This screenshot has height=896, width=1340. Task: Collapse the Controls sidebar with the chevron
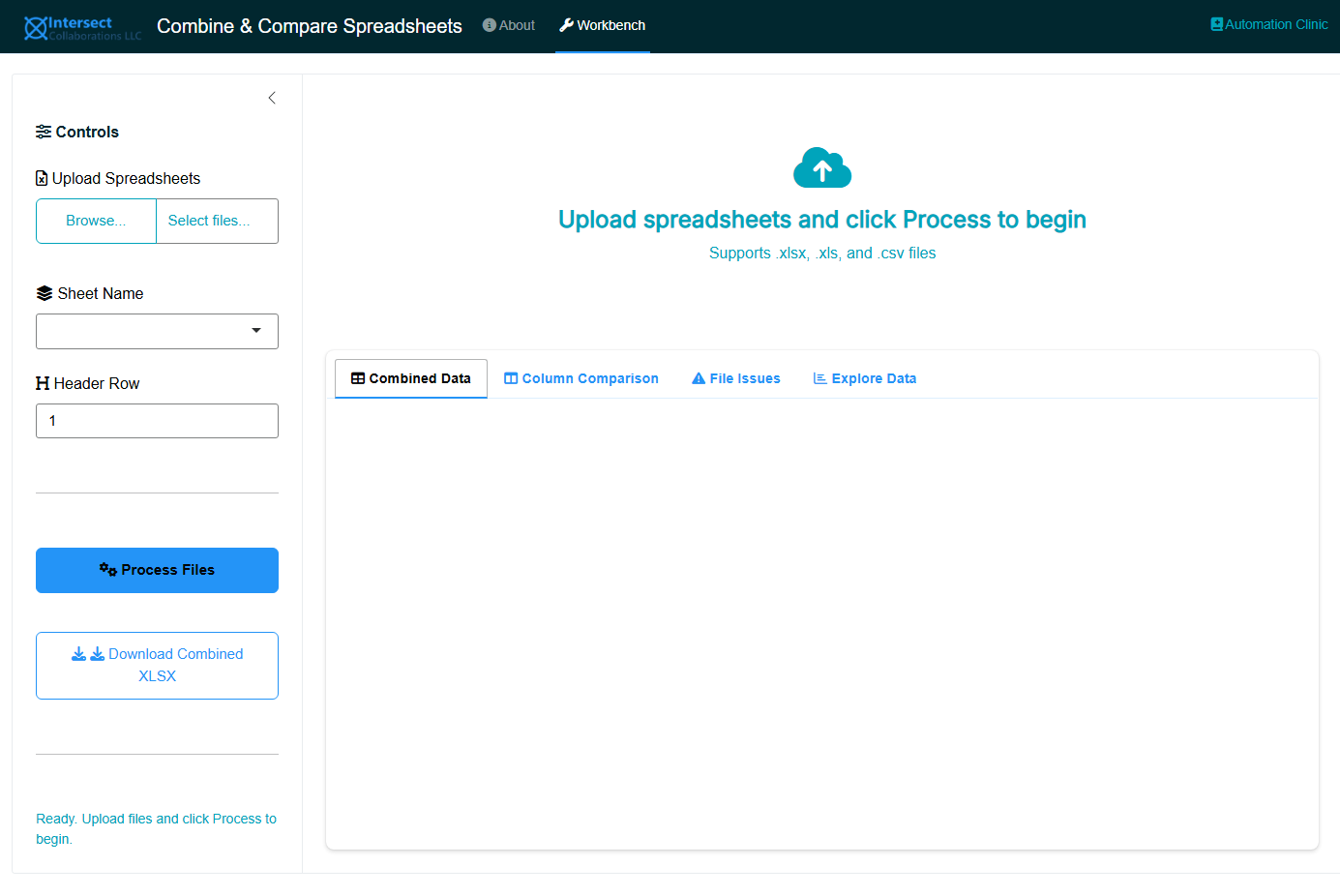pyautogui.click(x=271, y=98)
